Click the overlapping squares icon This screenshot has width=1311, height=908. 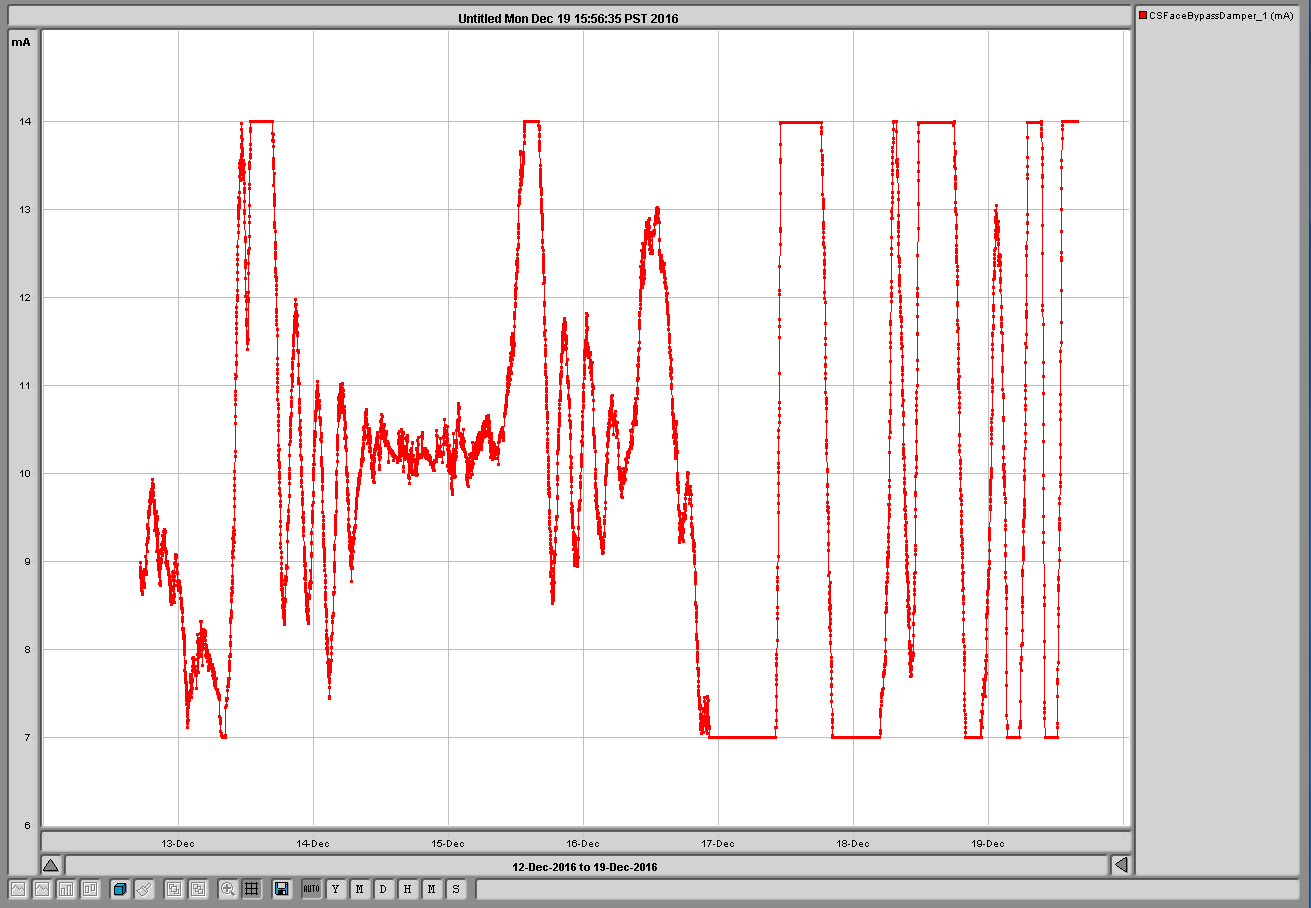(x=174, y=889)
